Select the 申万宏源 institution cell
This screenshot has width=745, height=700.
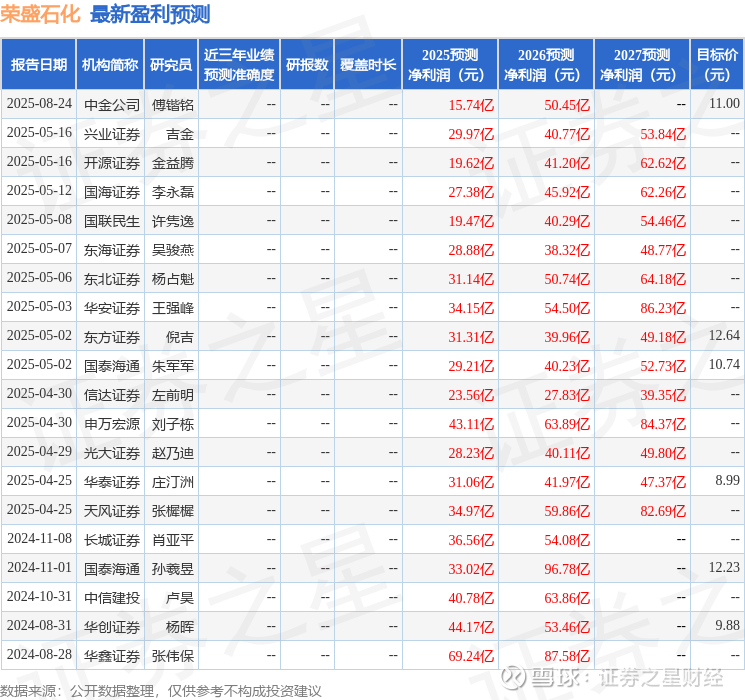112,424
